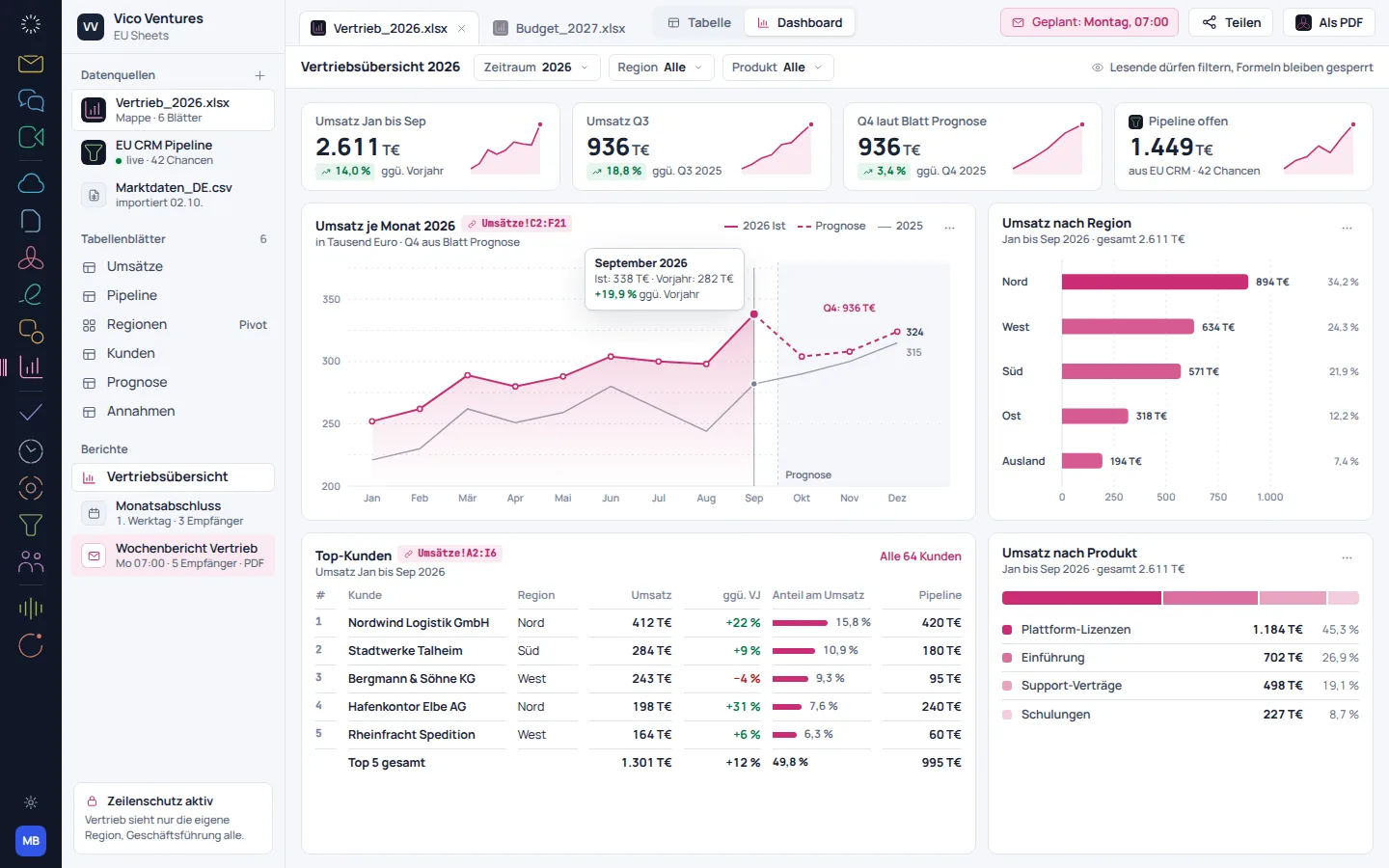The width and height of the screenshot is (1389, 868).
Task: Click the gear settings icon in rail
Action: point(31,802)
